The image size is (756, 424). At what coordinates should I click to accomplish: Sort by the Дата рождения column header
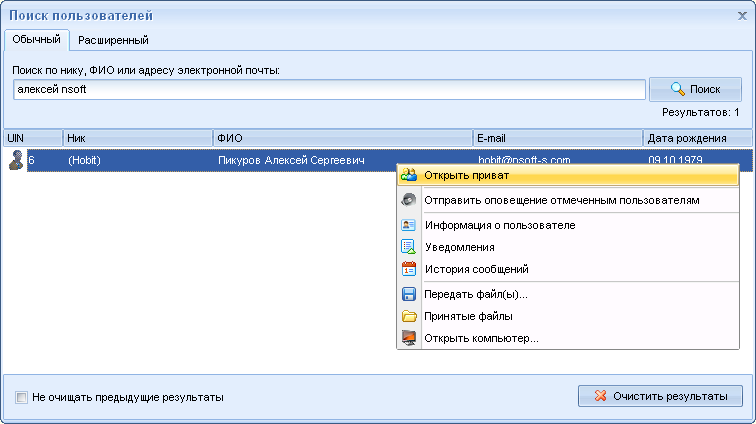click(x=696, y=137)
